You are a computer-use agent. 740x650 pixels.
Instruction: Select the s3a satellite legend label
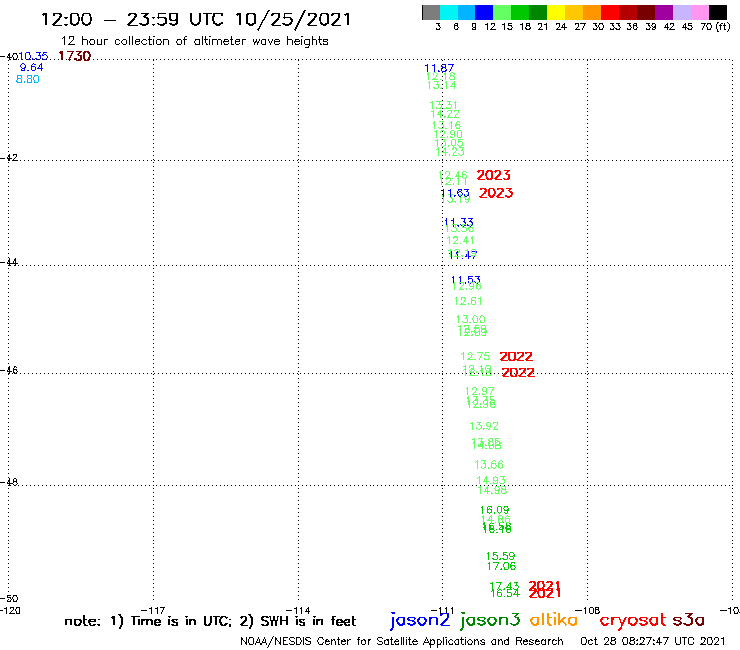(x=689, y=620)
